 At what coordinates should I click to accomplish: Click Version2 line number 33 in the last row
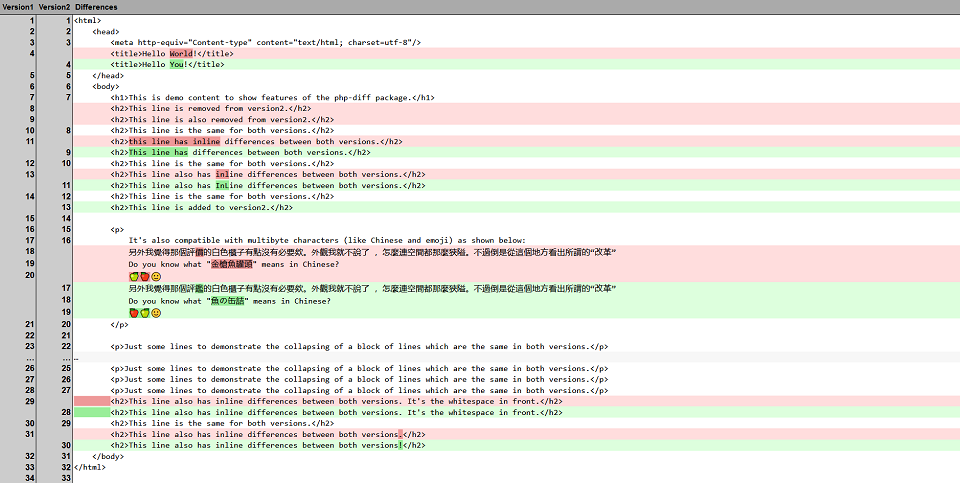(66, 478)
